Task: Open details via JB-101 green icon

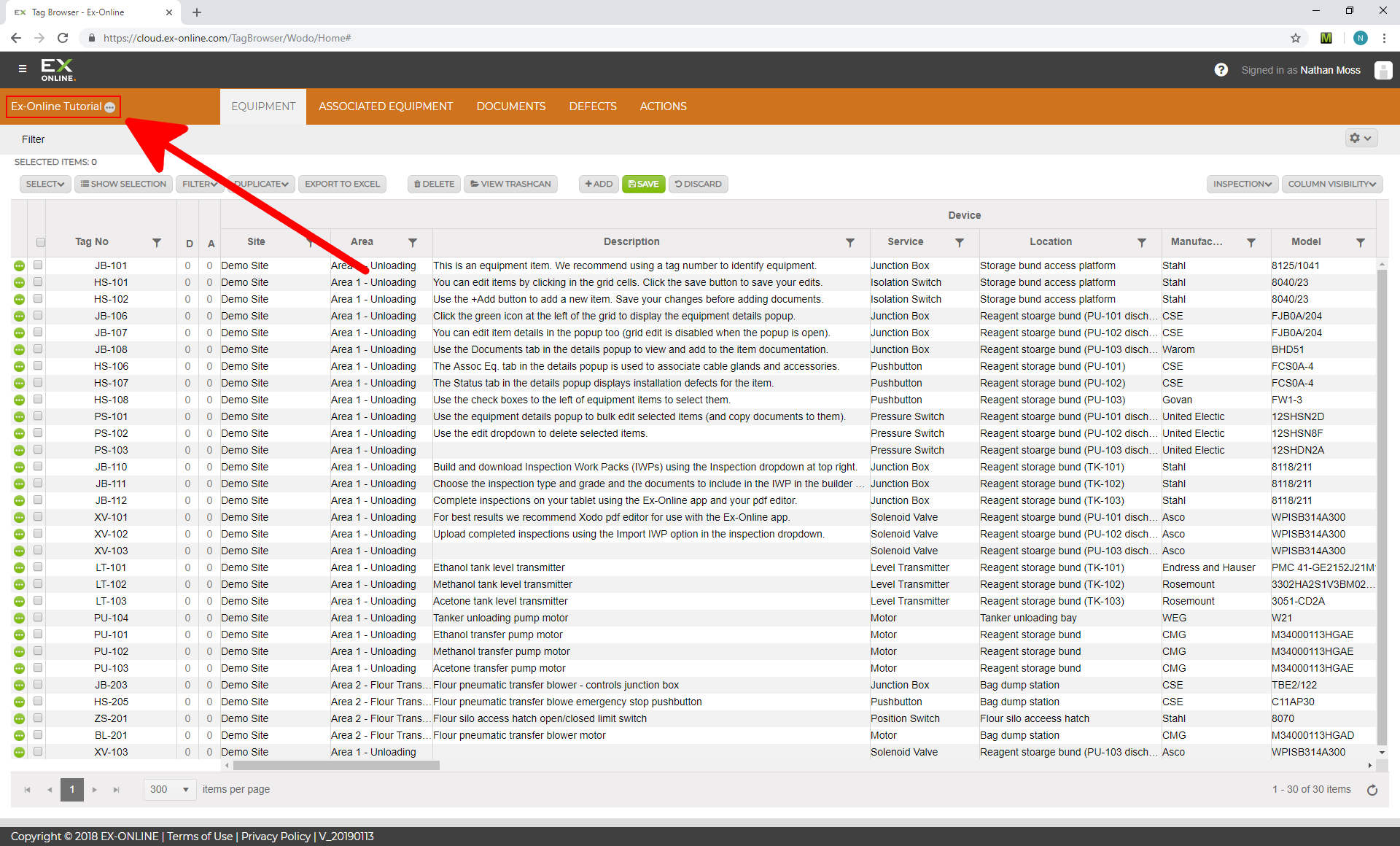Action: tap(19, 266)
